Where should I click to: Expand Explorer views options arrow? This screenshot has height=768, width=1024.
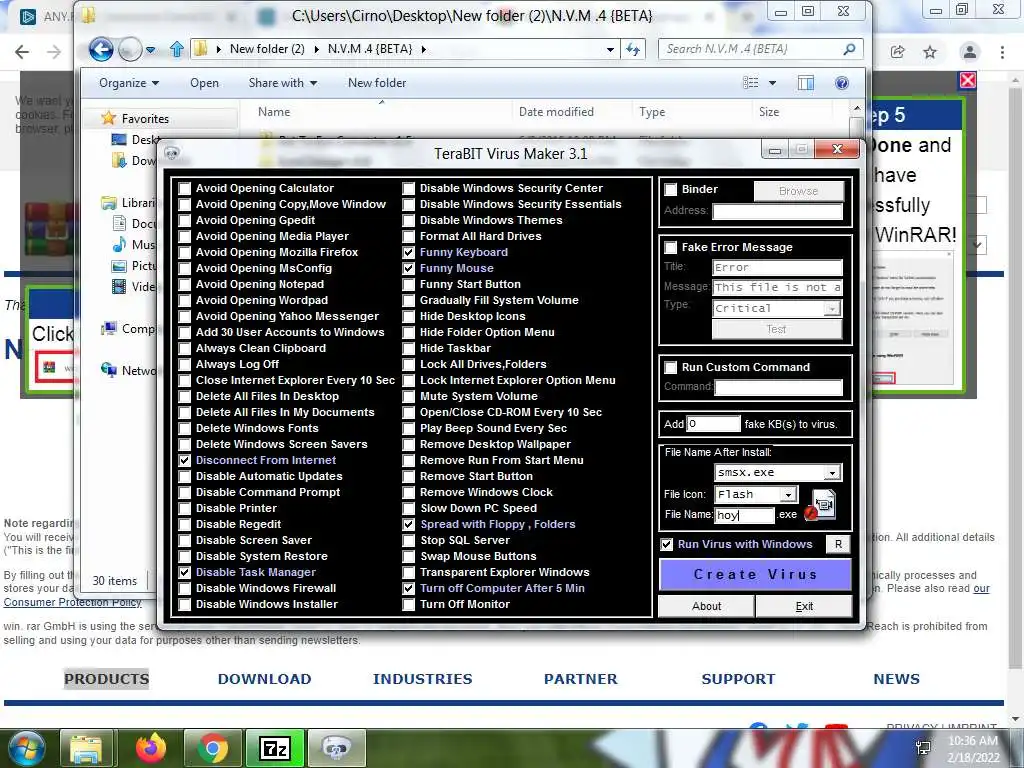tap(773, 83)
